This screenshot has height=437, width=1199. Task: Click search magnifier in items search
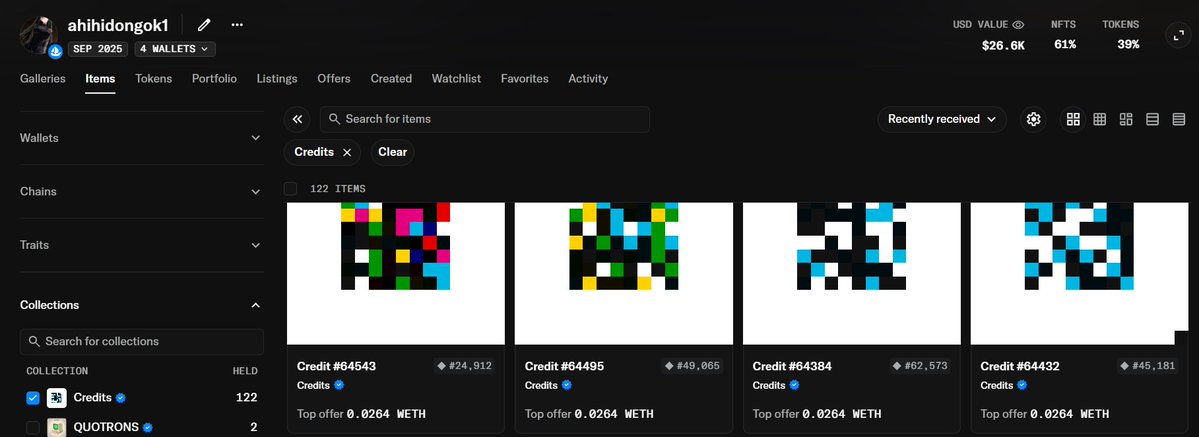334,119
